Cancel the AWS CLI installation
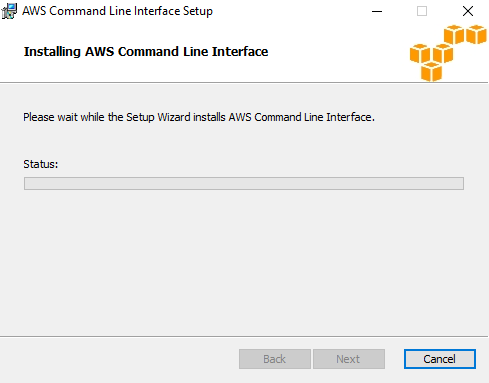The height and width of the screenshot is (383, 489). click(440, 359)
